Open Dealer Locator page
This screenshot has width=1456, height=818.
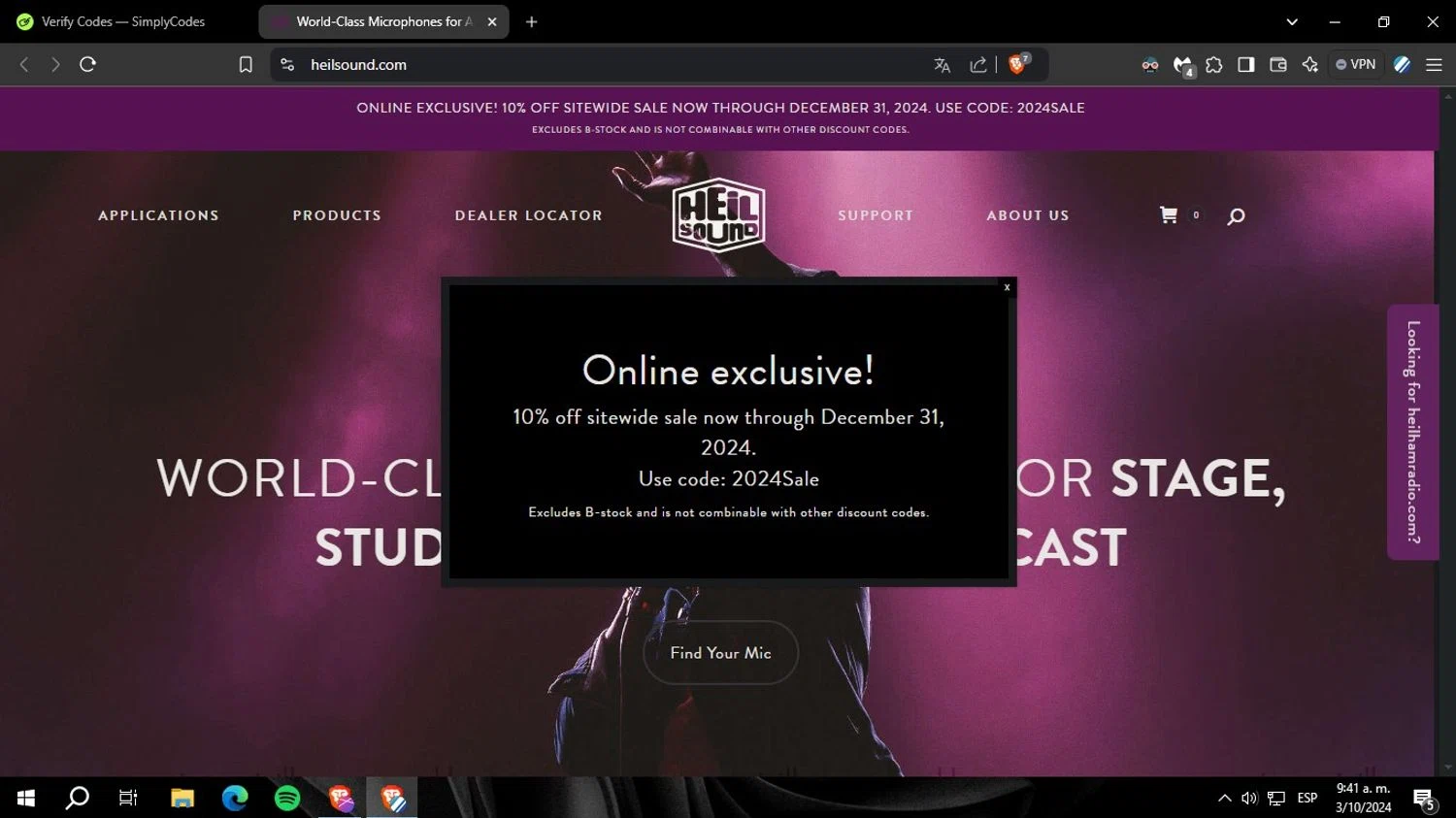pos(529,215)
